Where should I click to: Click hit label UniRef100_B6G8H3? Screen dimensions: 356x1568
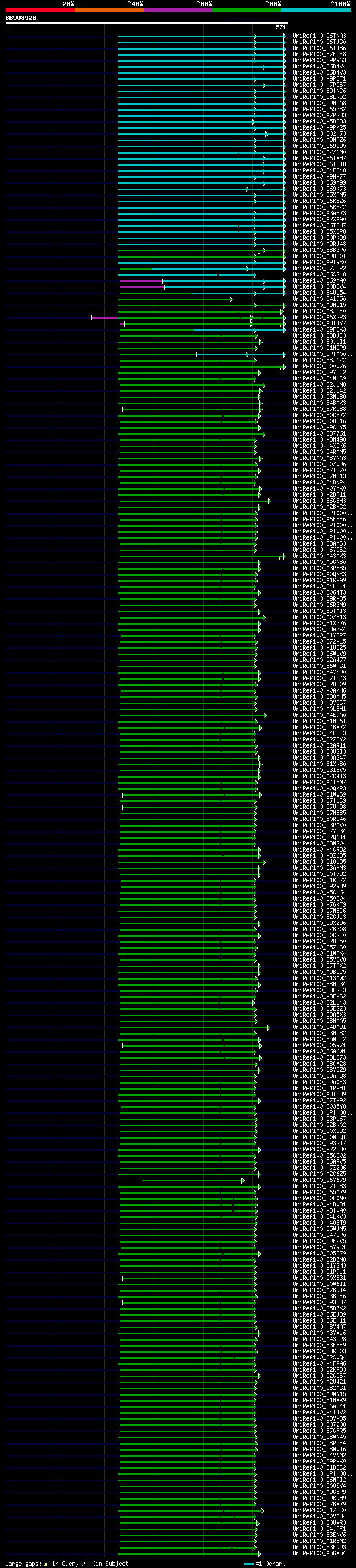click(319, 501)
